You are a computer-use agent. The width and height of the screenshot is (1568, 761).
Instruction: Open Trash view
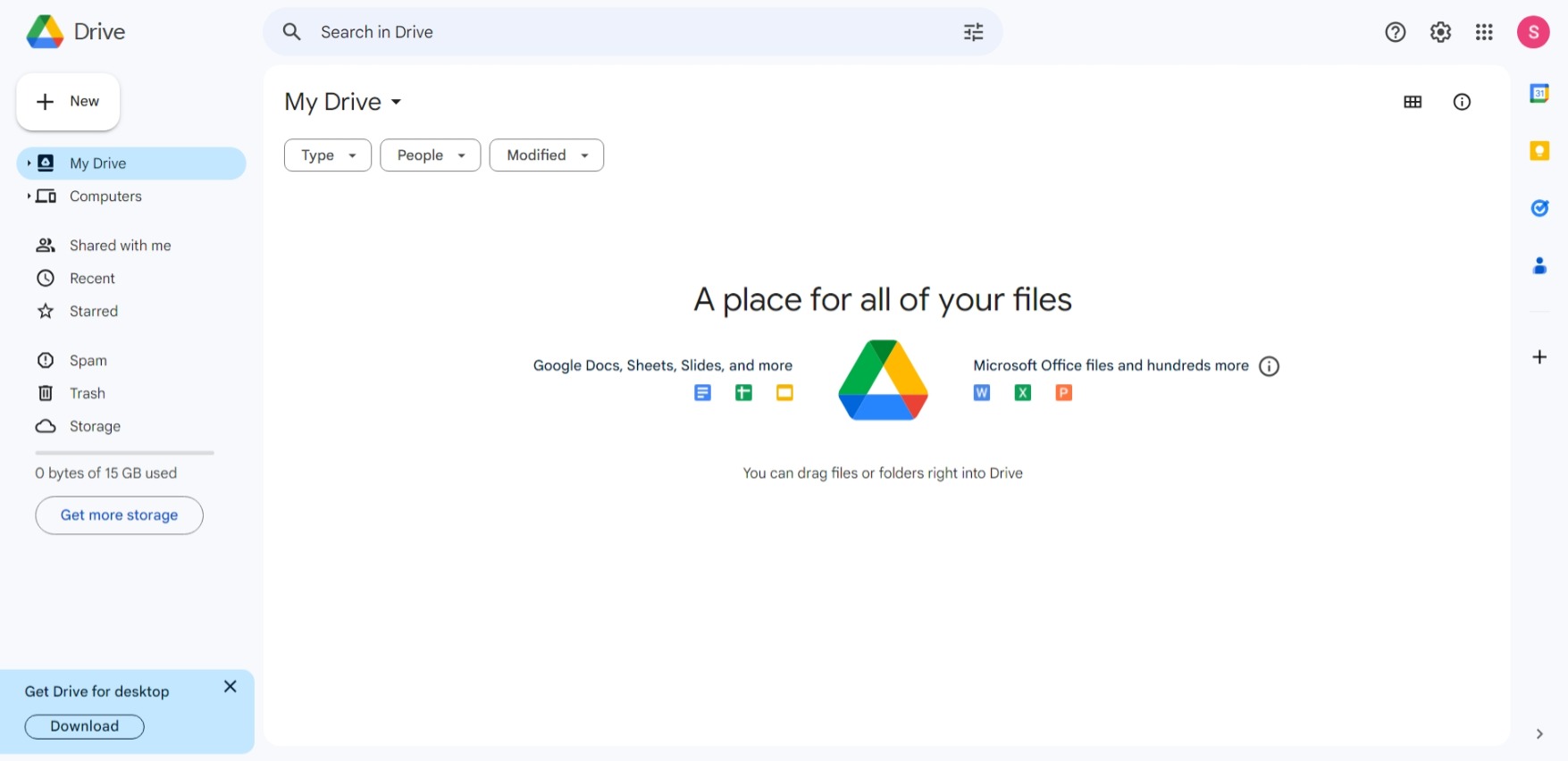131,393
